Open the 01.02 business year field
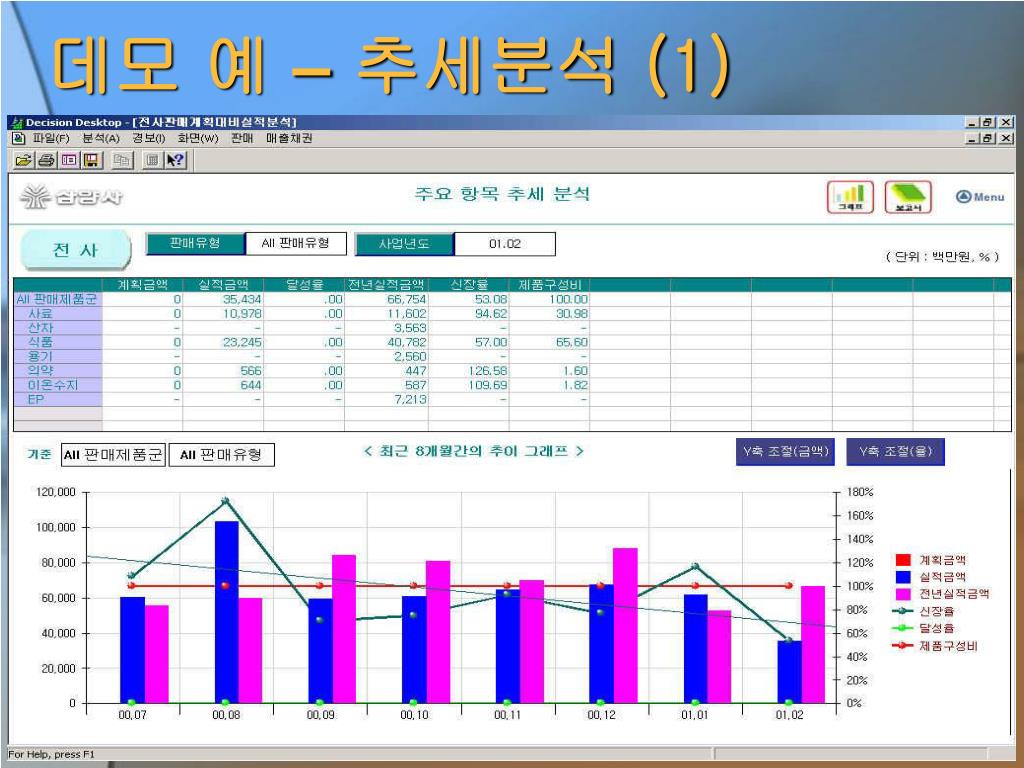Viewport: 1024px width, 768px height. [505, 244]
